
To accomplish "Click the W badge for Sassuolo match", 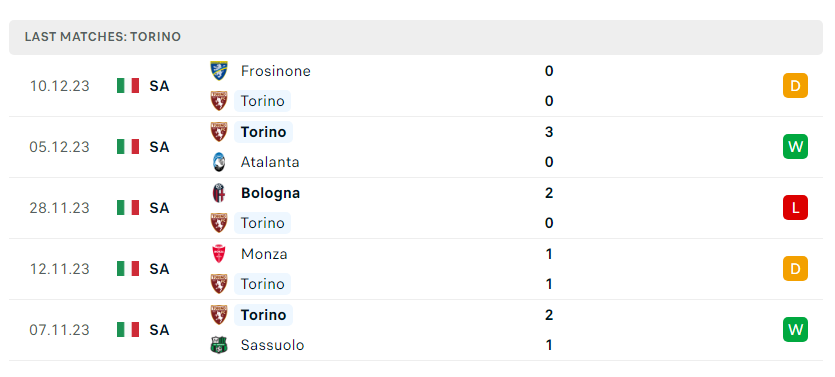I will coord(795,330).
